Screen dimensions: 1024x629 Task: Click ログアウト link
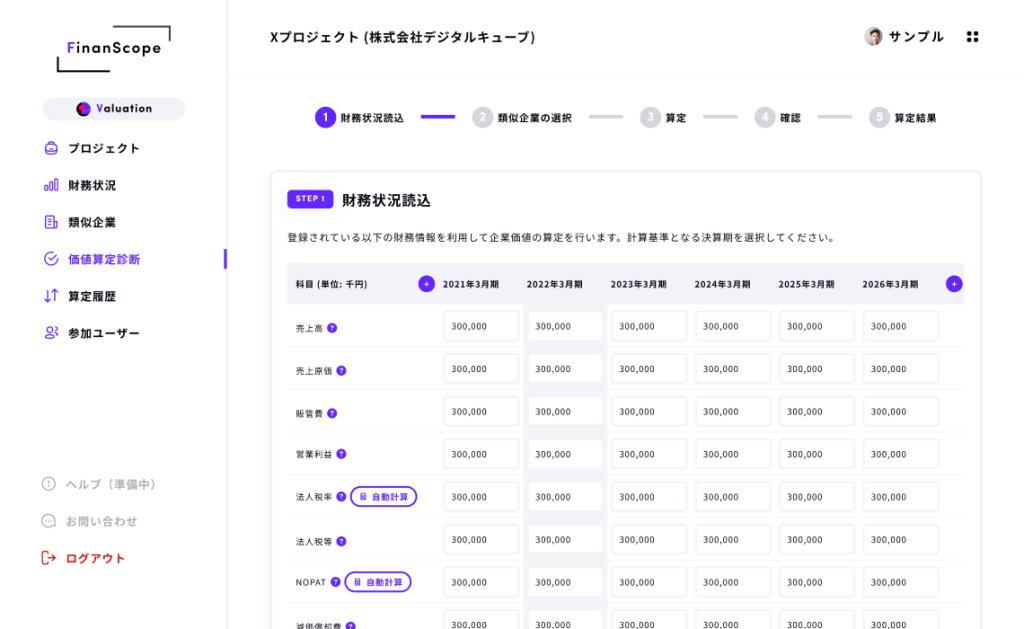click(95, 558)
